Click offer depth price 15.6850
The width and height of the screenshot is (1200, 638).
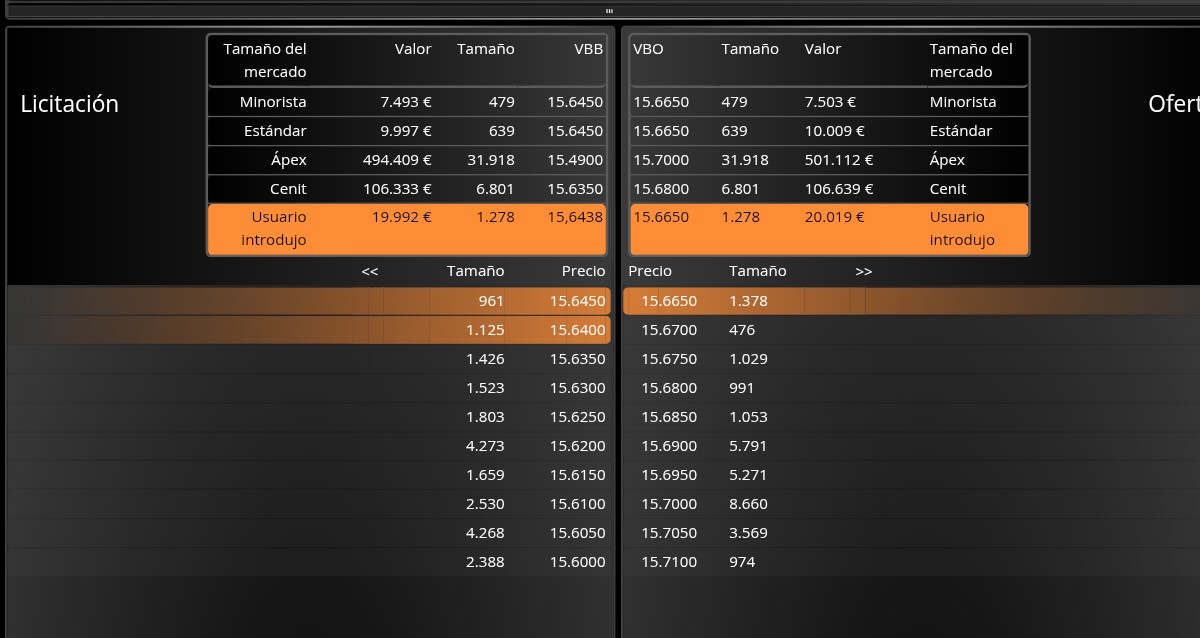pyautogui.click(x=669, y=417)
